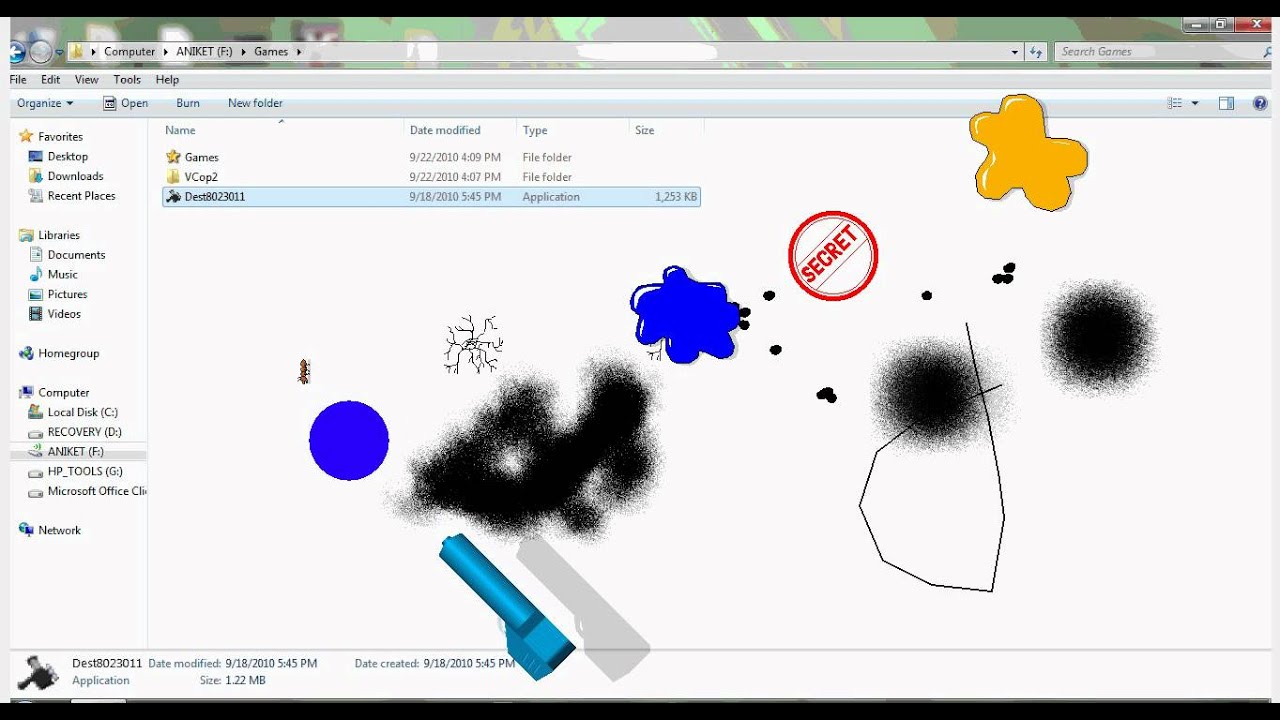Click '9/22/2010 4:09 PM' date cell
The image size is (1280, 720).
point(455,157)
